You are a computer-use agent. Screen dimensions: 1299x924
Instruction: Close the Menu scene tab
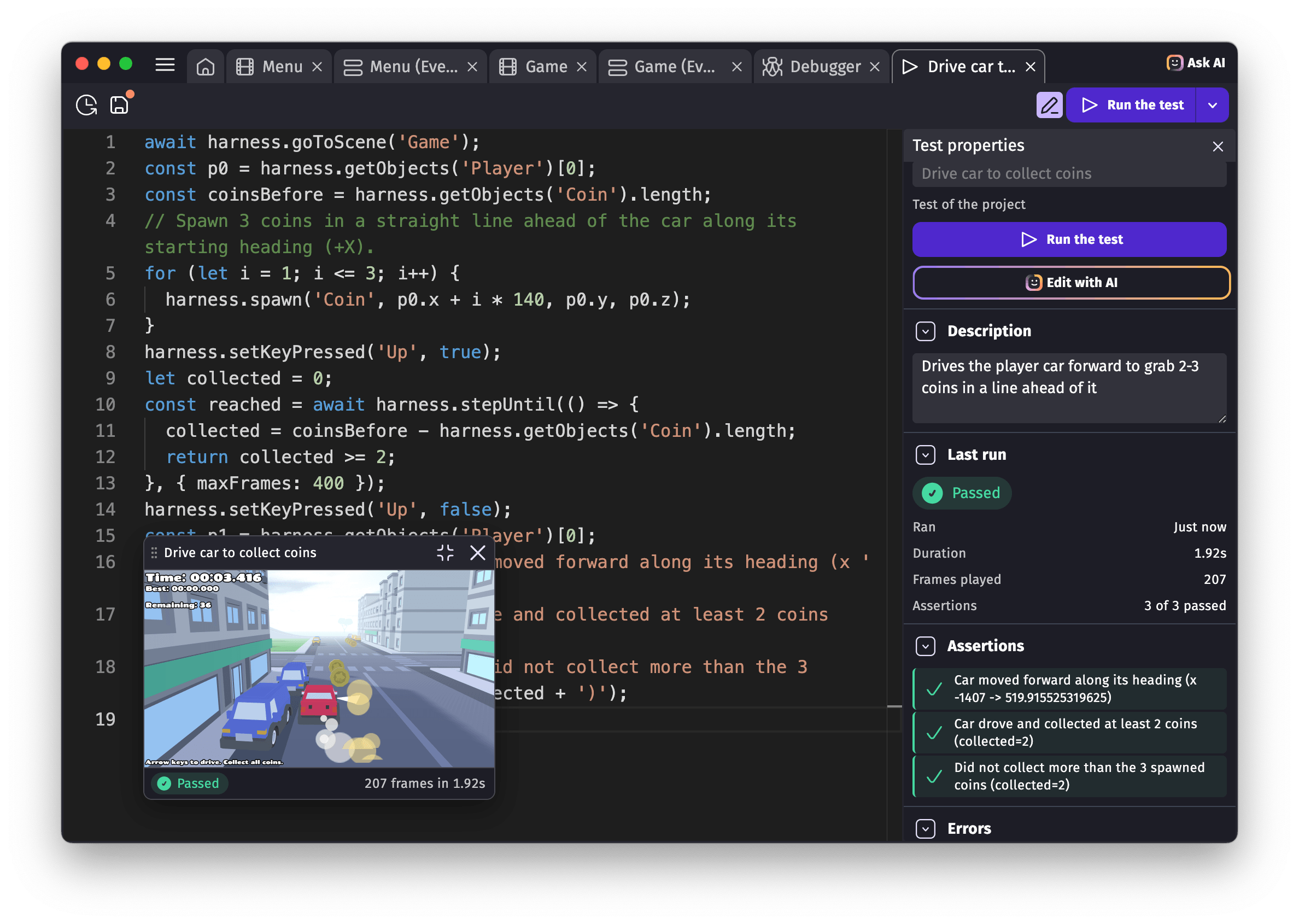[x=318, y=67]
